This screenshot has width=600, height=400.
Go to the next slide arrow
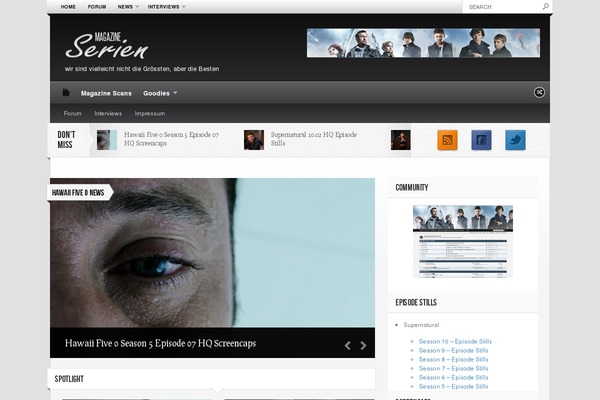[x=363, y=346]
